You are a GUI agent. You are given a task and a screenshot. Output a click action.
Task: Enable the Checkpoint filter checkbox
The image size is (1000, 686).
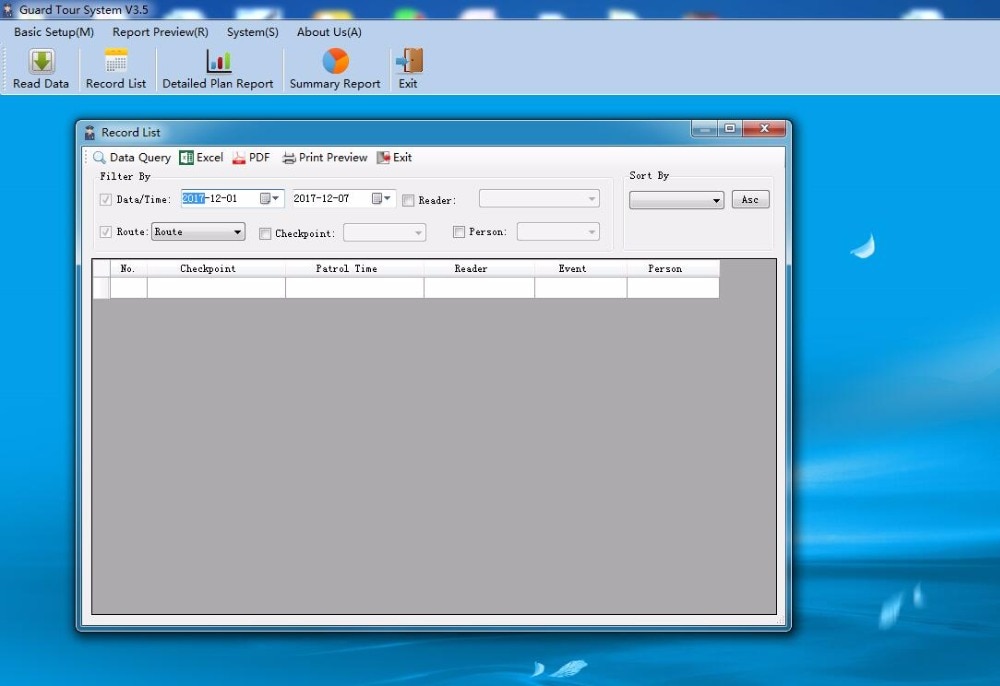265,233
